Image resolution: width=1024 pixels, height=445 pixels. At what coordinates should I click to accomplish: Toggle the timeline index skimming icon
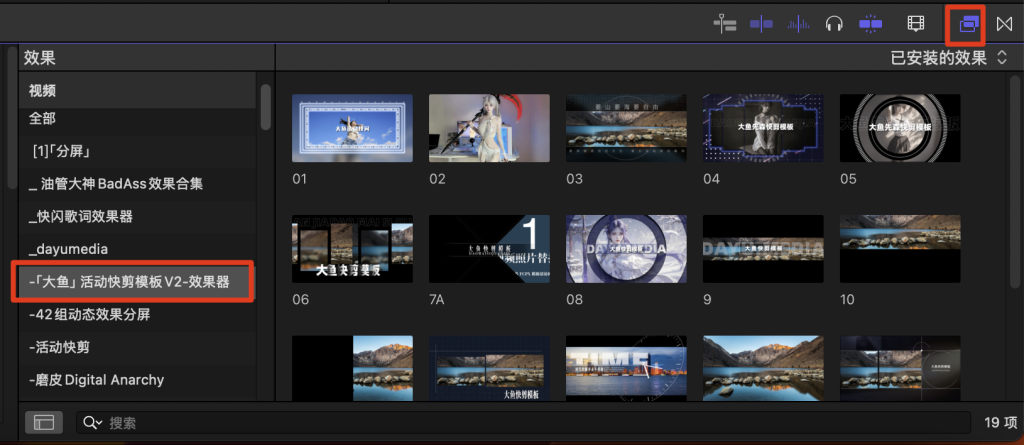pos(725,23)
